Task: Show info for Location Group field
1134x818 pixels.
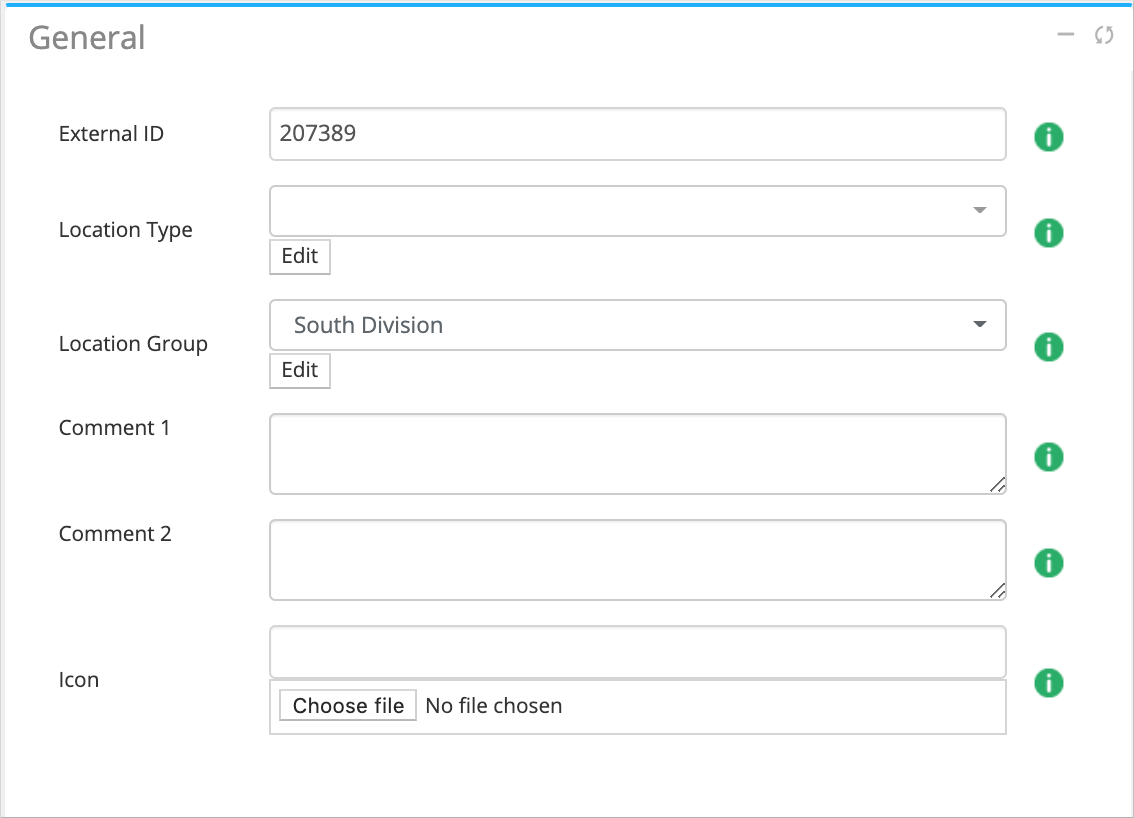Action: [1048, 347]
